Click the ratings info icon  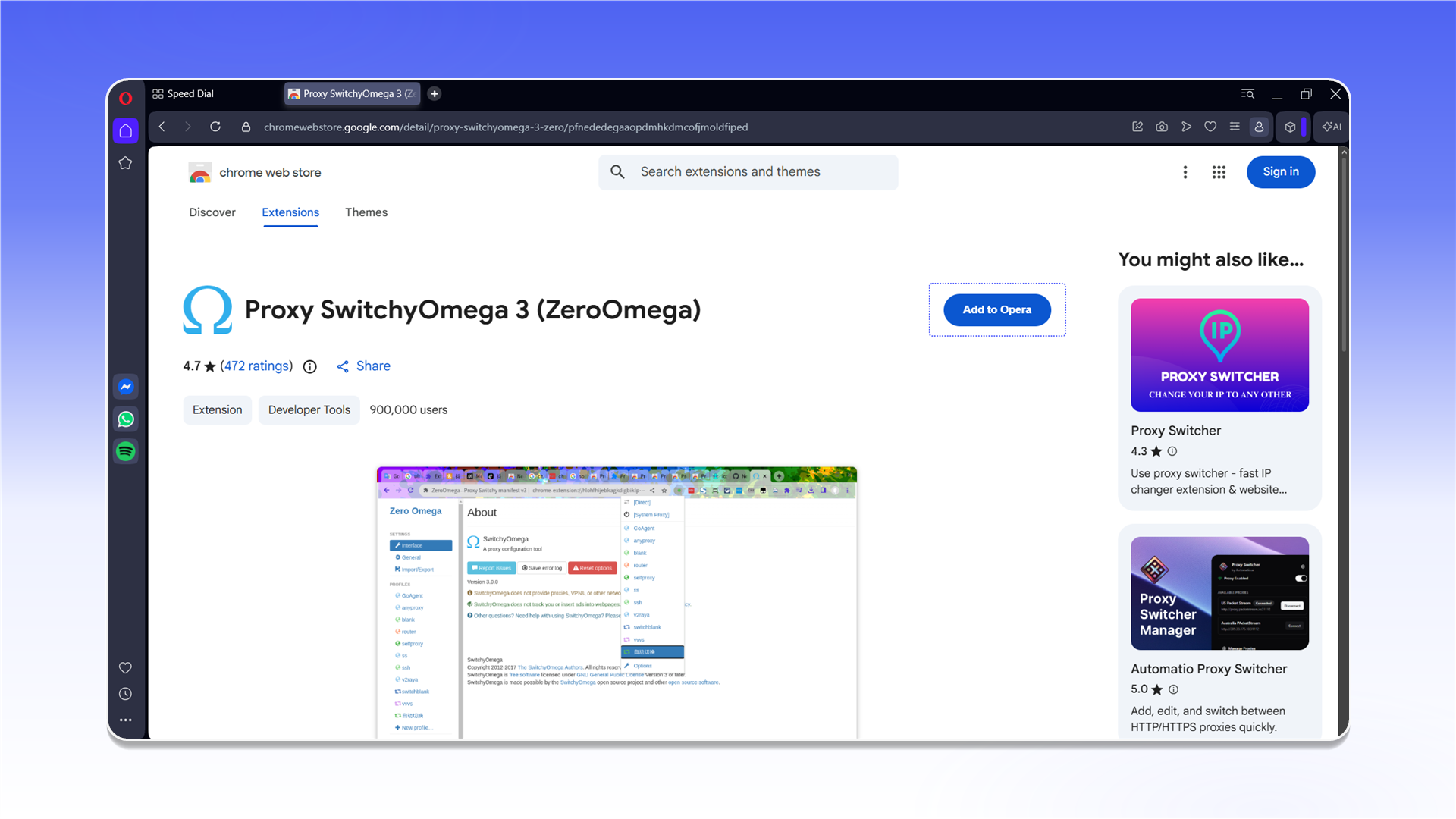point(310,367)
